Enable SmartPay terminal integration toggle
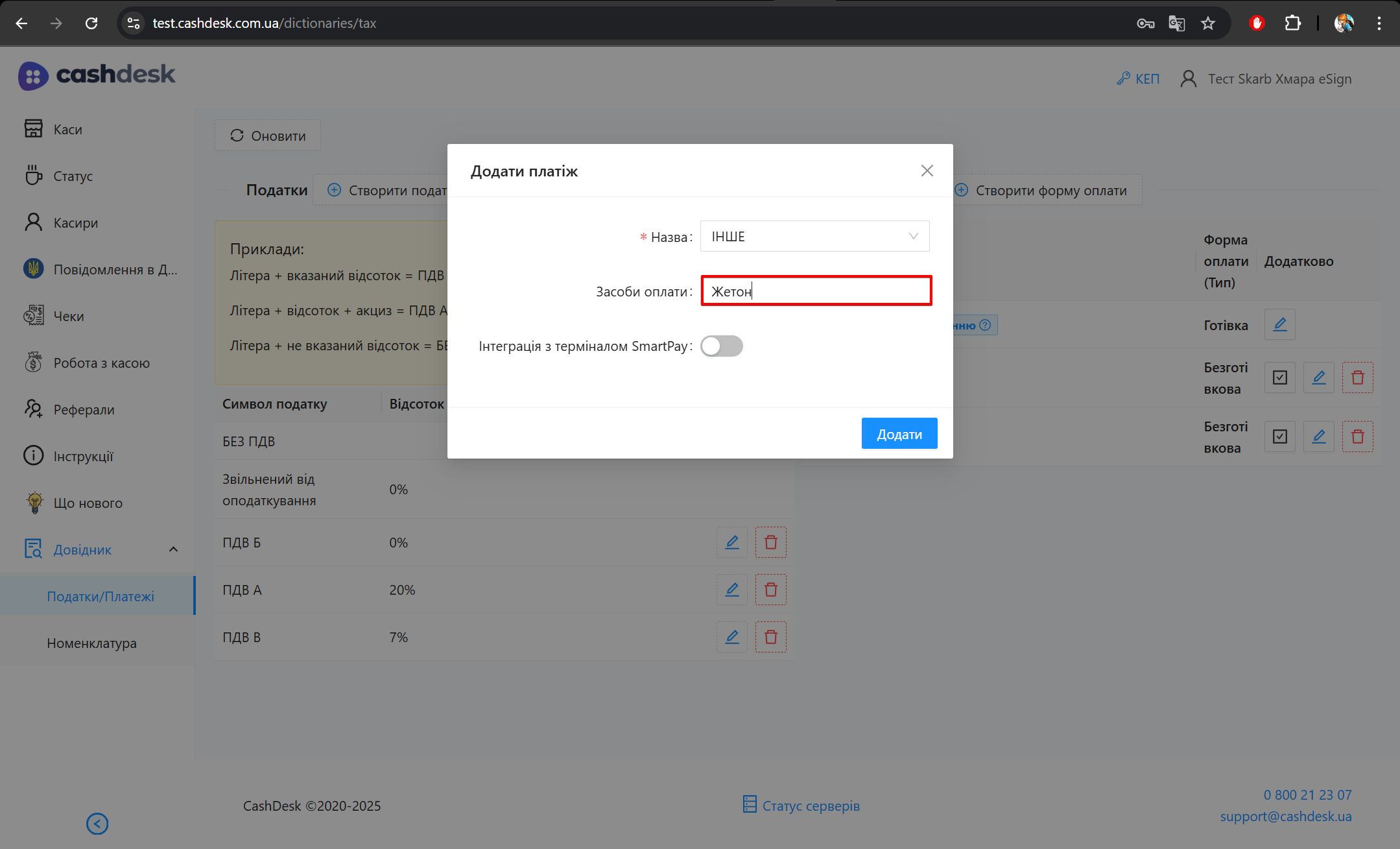Image resolution: width=1400 pixels, height=849 pixels. pos(721,346)
